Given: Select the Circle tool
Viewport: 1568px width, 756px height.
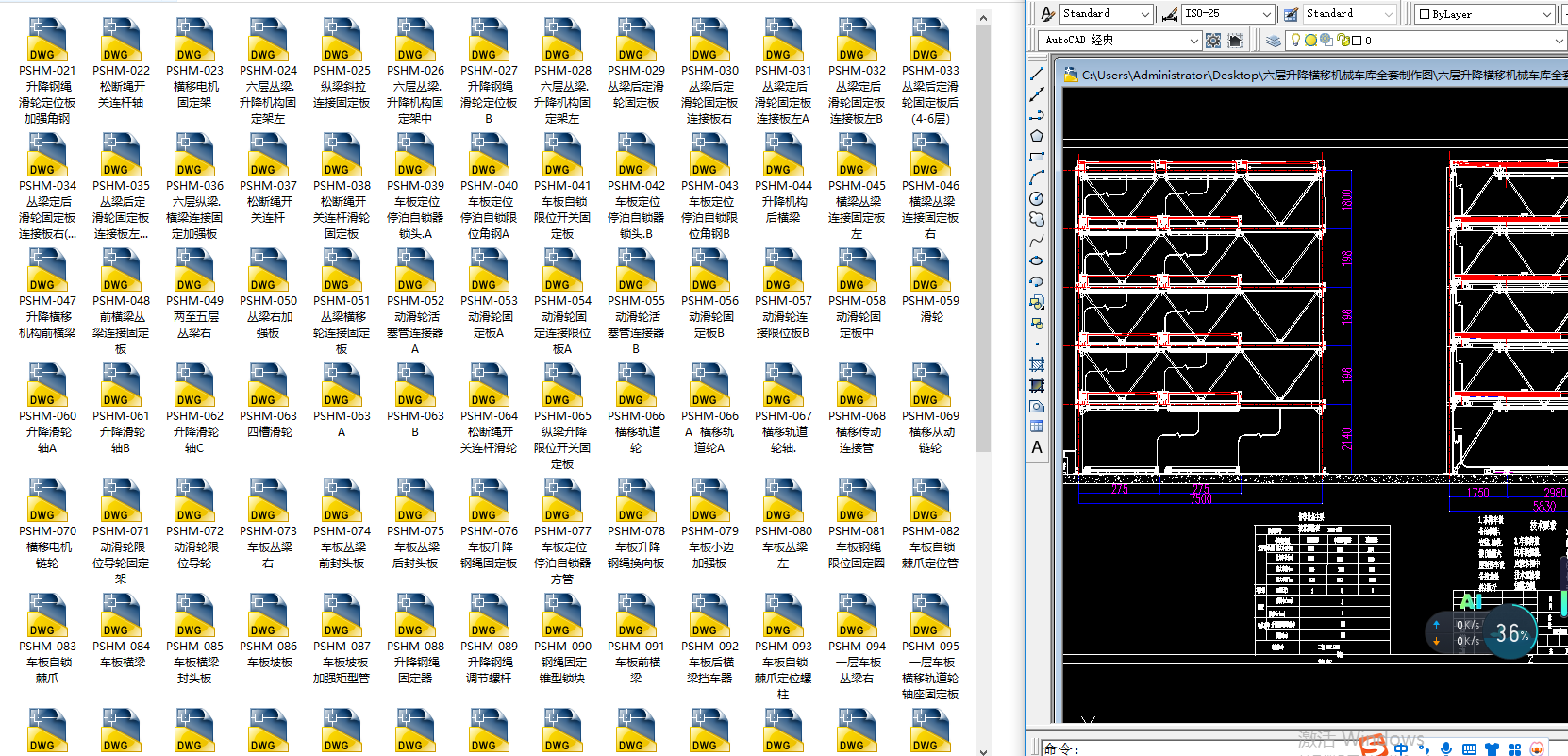Looking at the screenshot, I should click(1037, 198).
